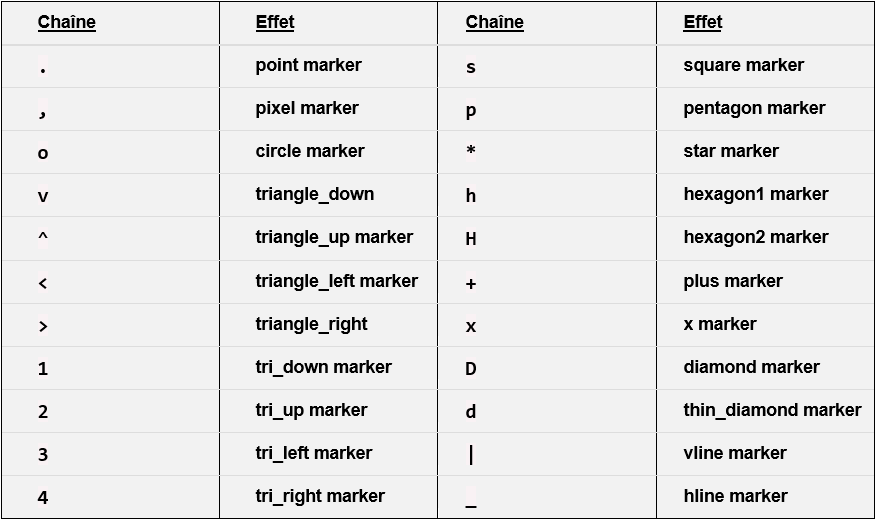This screenshot has width=877, height=521.
Task: Select the "square marker" cell
Action: [743, 65]
